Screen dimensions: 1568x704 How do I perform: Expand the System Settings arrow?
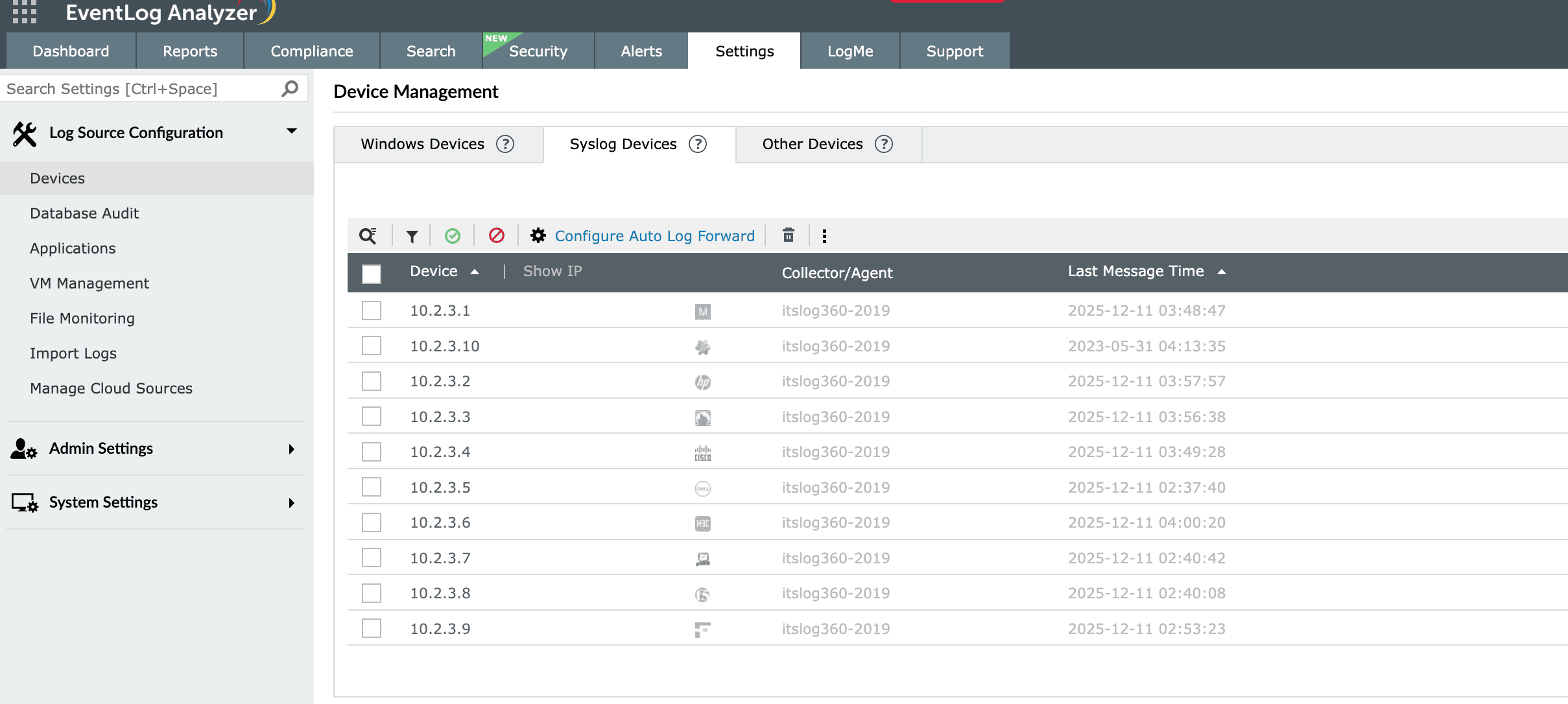[x=292, y=503]
